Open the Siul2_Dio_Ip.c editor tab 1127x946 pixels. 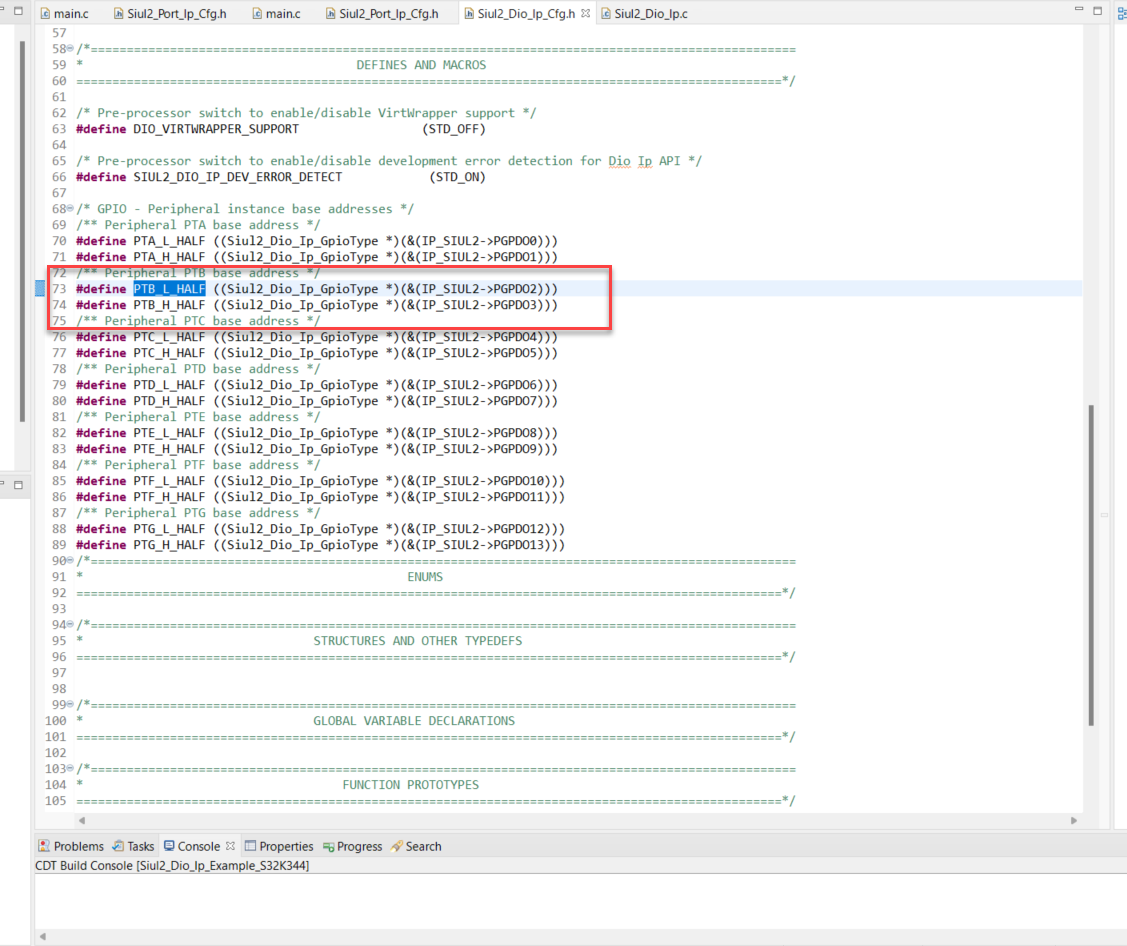644,14
